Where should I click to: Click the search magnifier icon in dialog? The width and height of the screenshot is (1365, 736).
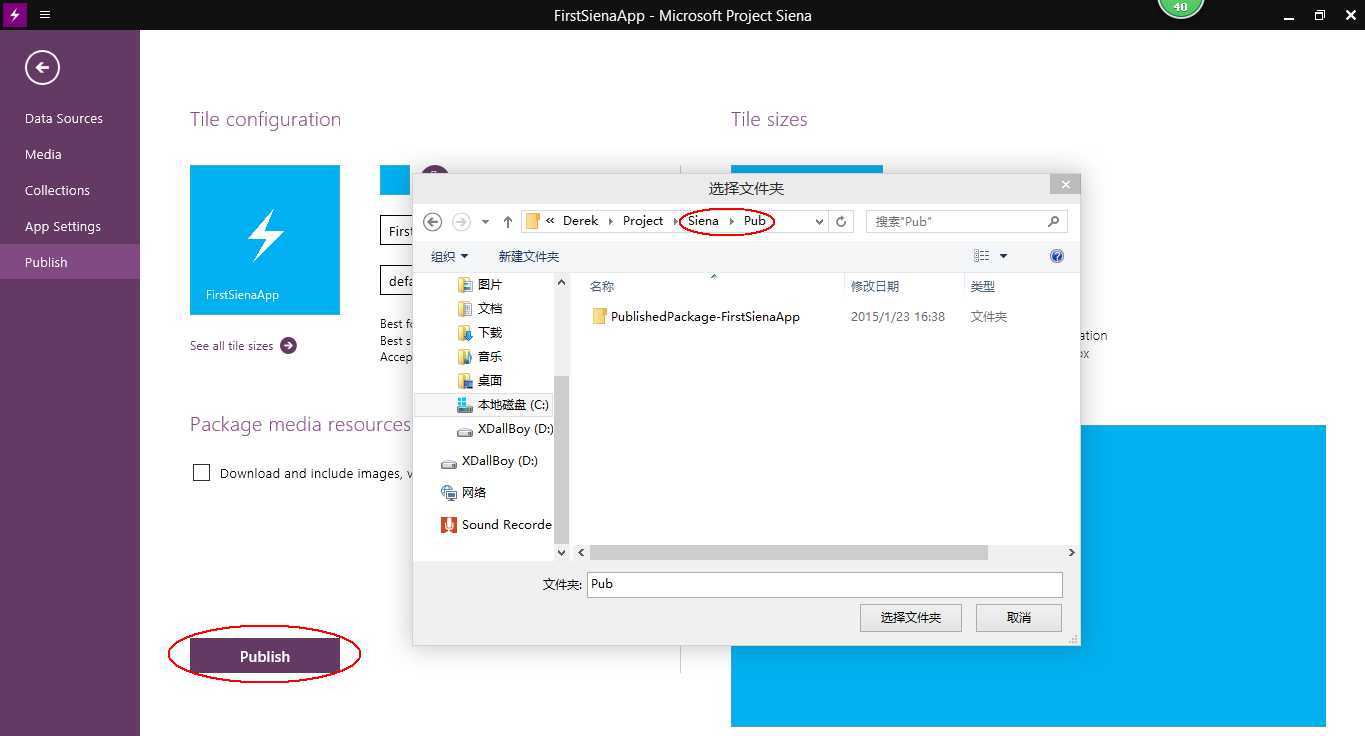(x=1053, y=221)
